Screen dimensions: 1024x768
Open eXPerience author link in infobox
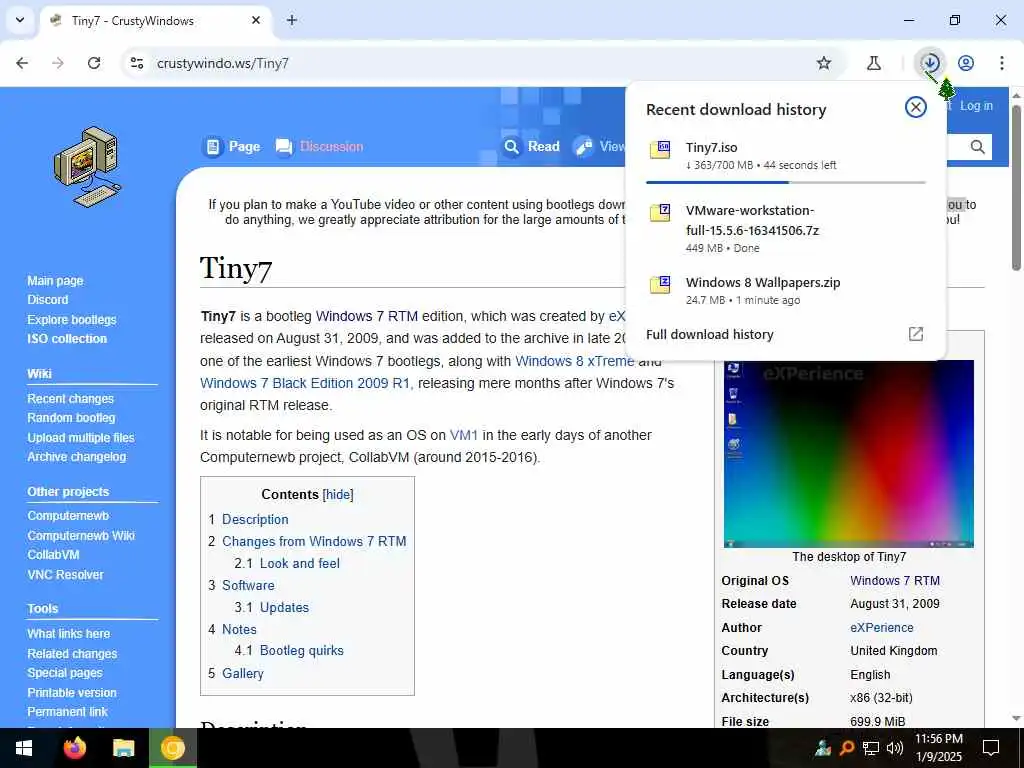coord(882,628)
